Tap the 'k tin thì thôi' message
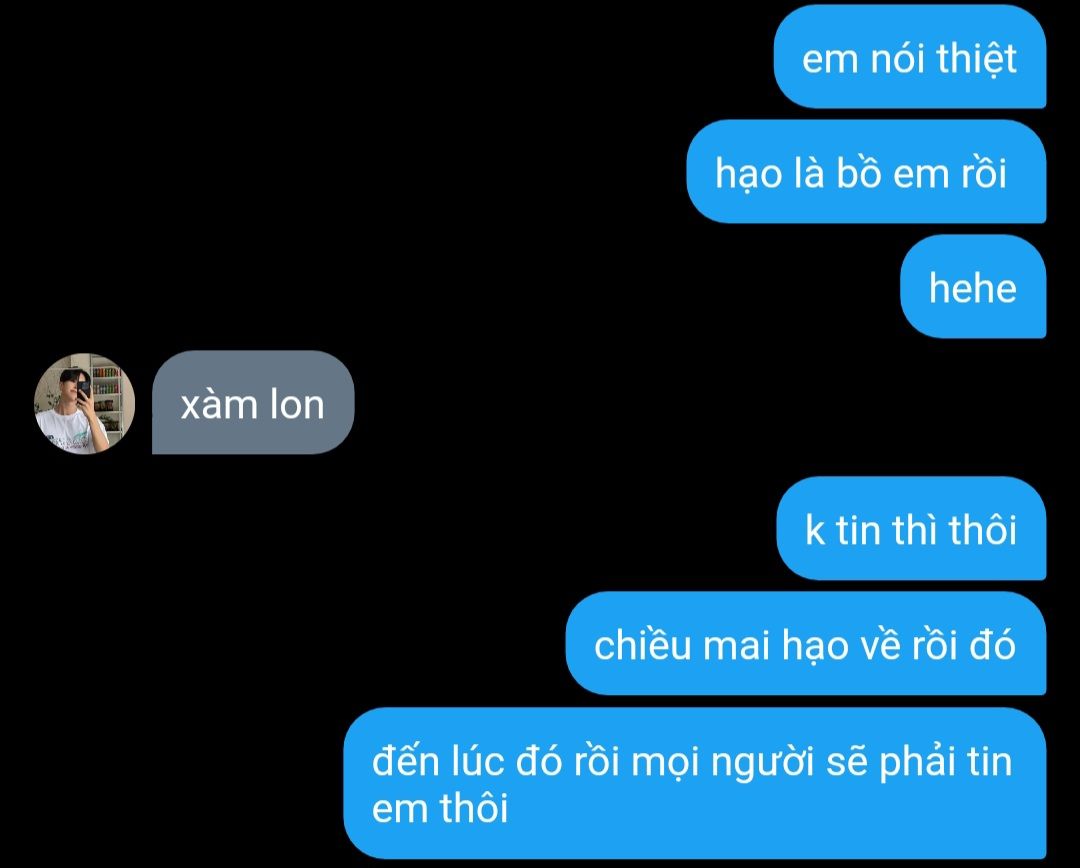This screenshot has width=1080, height=868. click(x=911, y=528)
